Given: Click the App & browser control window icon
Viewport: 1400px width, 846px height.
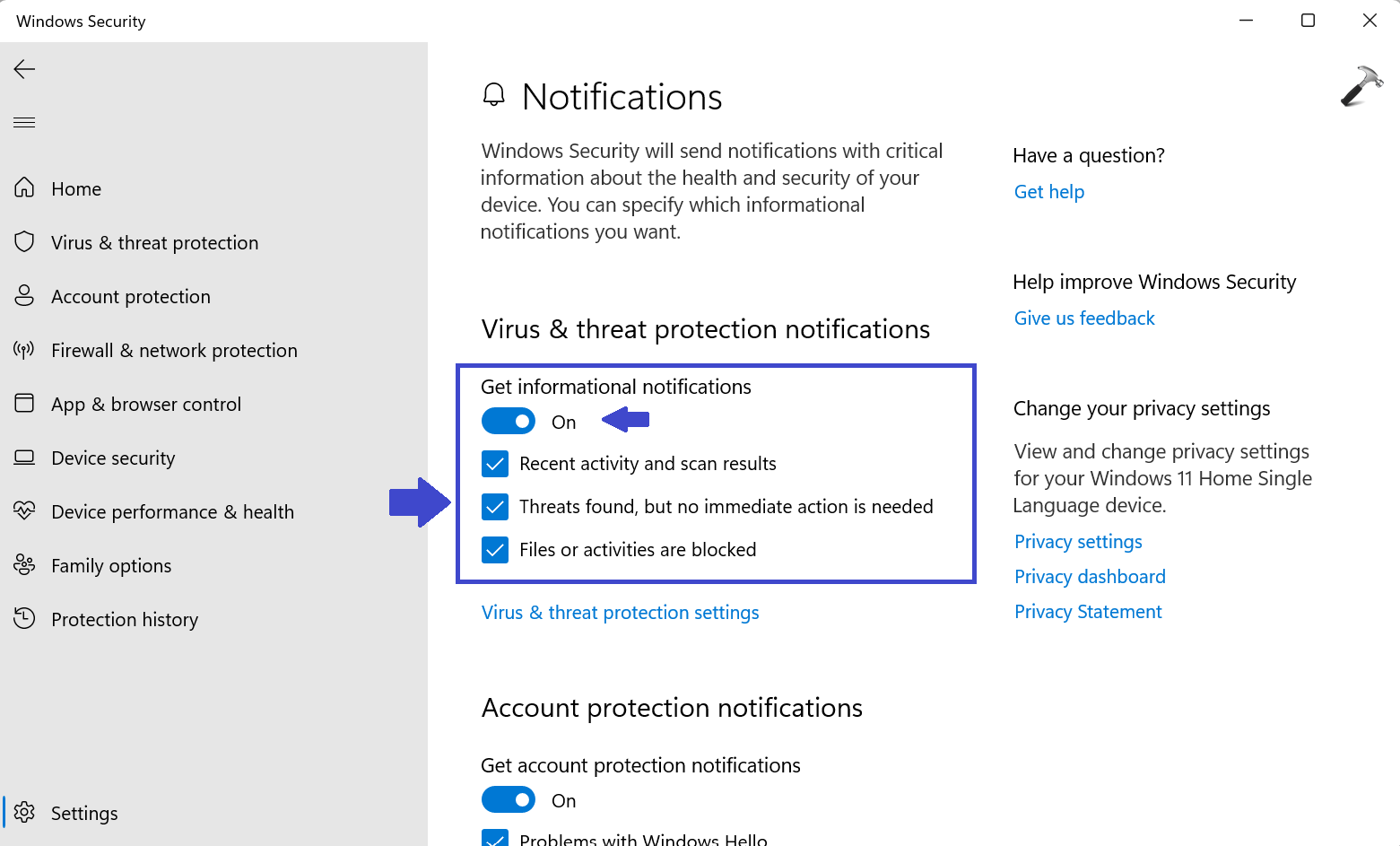Looking at the screenshot, I should pos(24,403).
